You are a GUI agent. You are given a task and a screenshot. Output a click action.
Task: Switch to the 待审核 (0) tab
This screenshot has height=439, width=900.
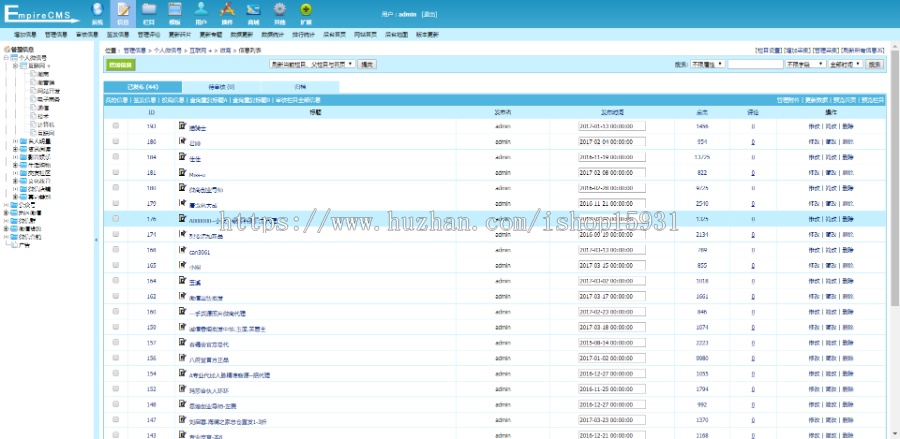coord(222,87)
